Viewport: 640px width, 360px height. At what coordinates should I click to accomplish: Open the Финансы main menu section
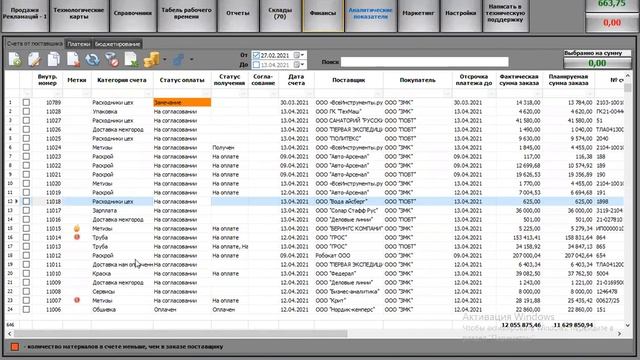pyautogui.click(x=323, y=15)
